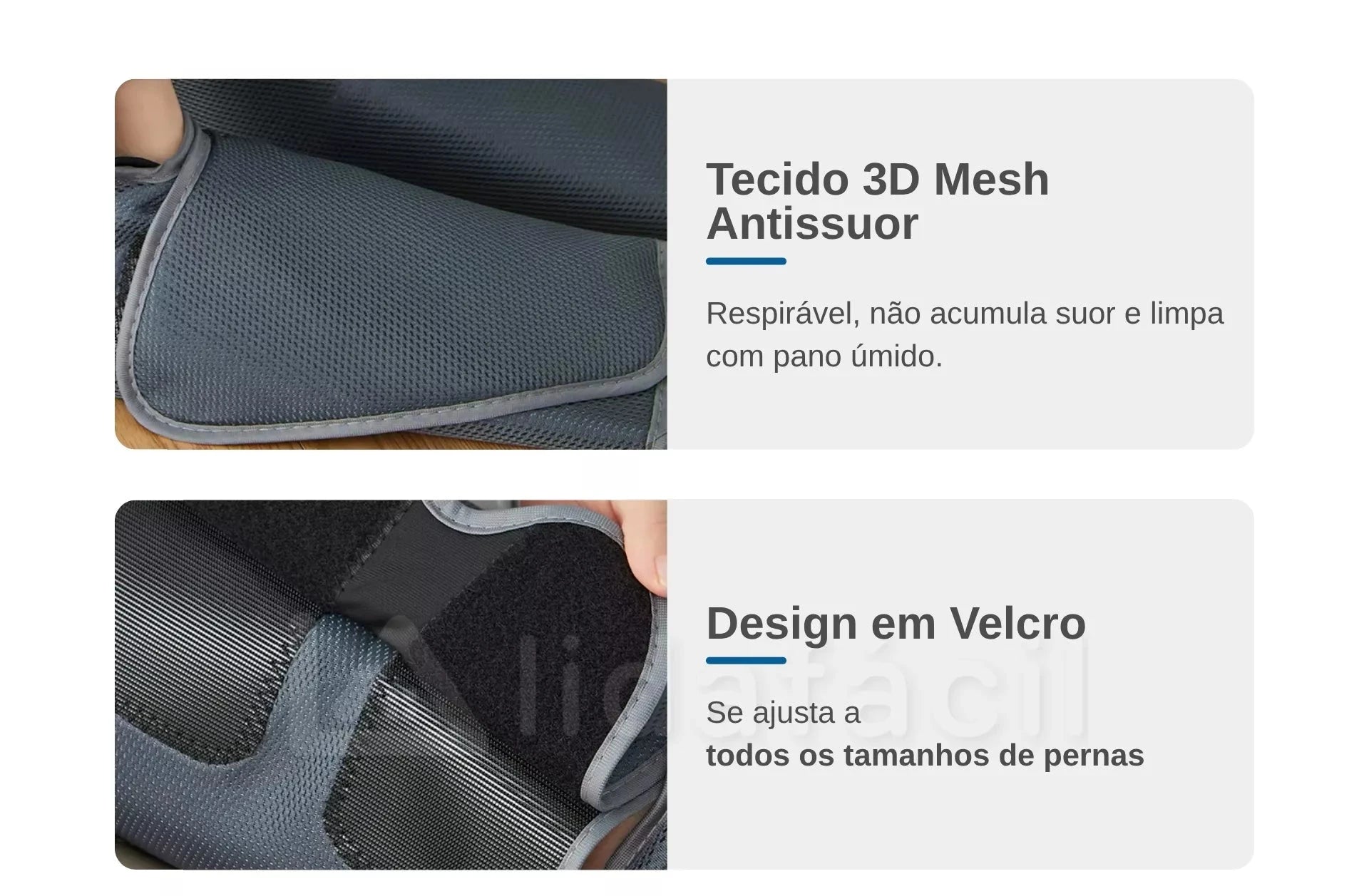Click the 3D mesh fabric product photo
The height and width of the screenshot is (896, 1369).
[391, 264]
